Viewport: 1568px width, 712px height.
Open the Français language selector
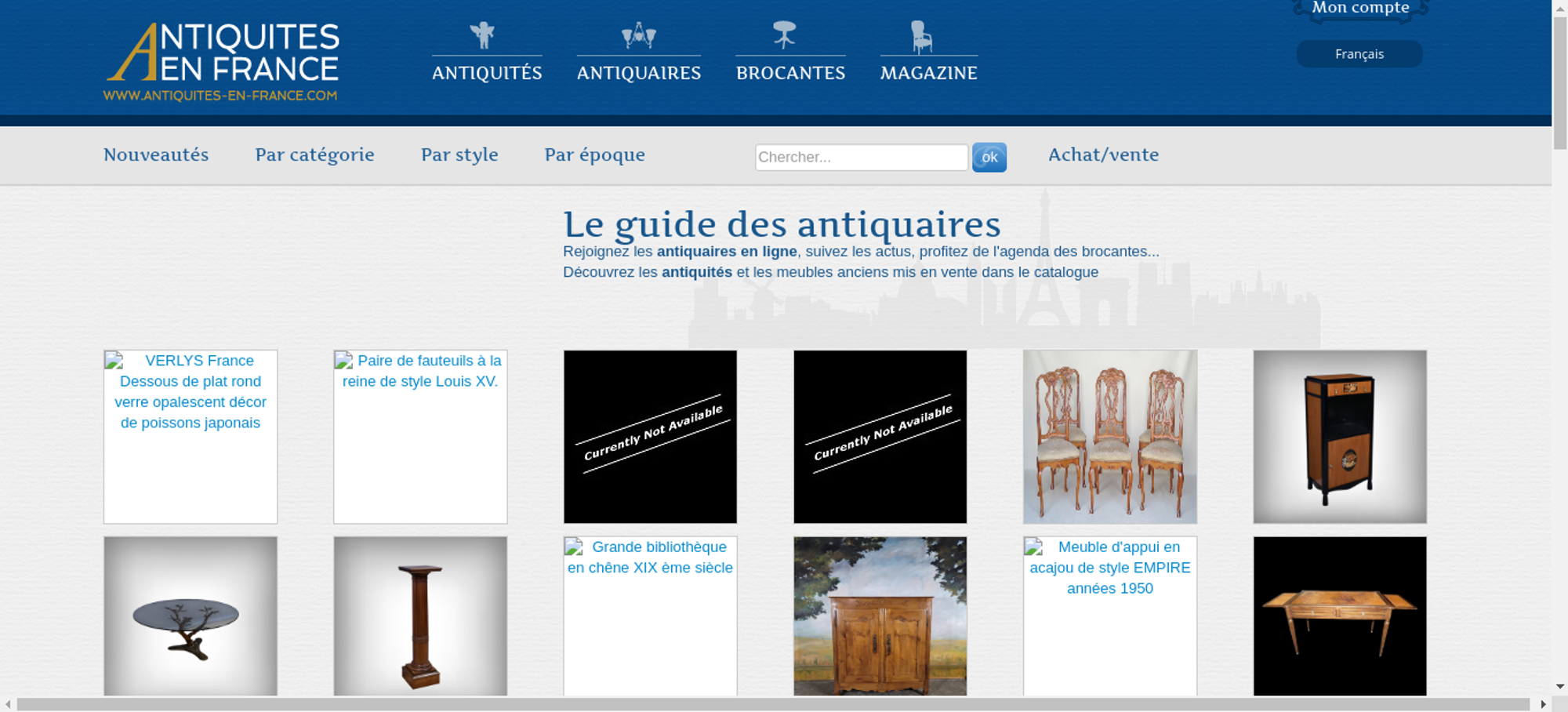(1359, 54)
